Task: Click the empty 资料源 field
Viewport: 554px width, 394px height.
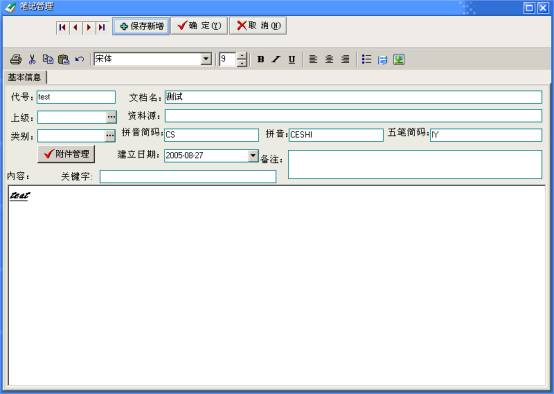Action: [x=353, y=116]
